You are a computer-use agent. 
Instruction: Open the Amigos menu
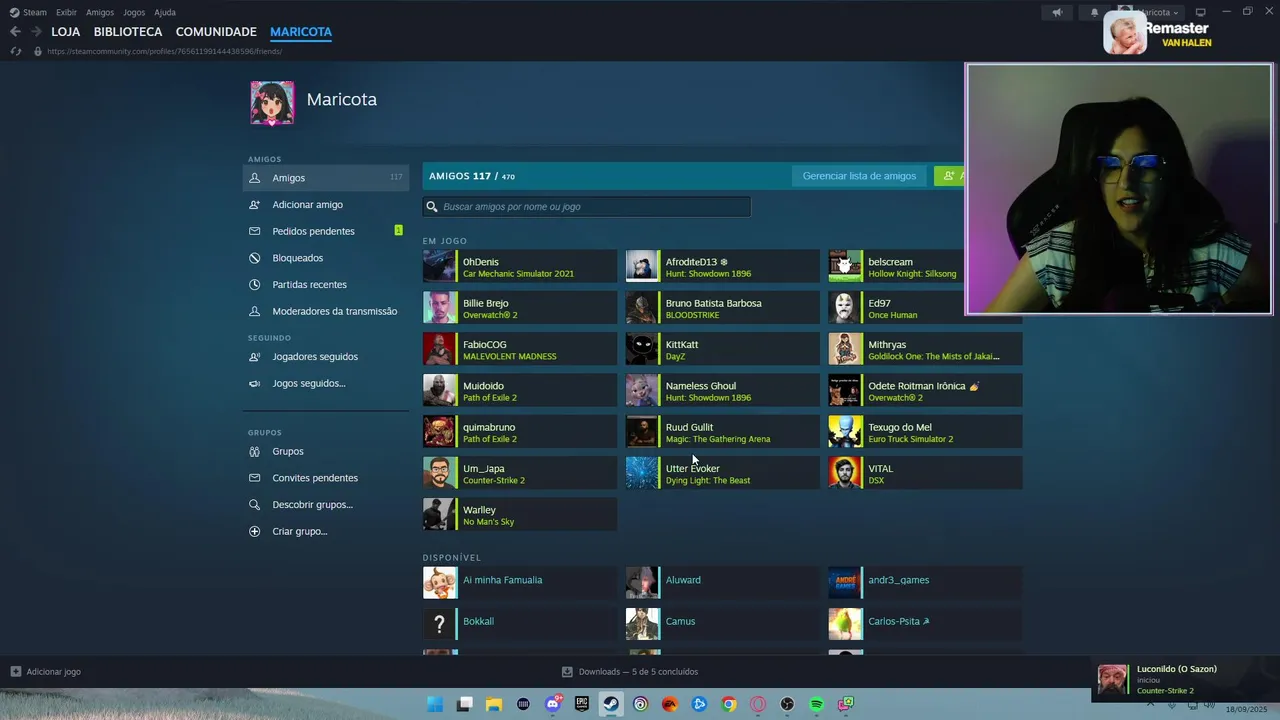(x=100, y=12)
